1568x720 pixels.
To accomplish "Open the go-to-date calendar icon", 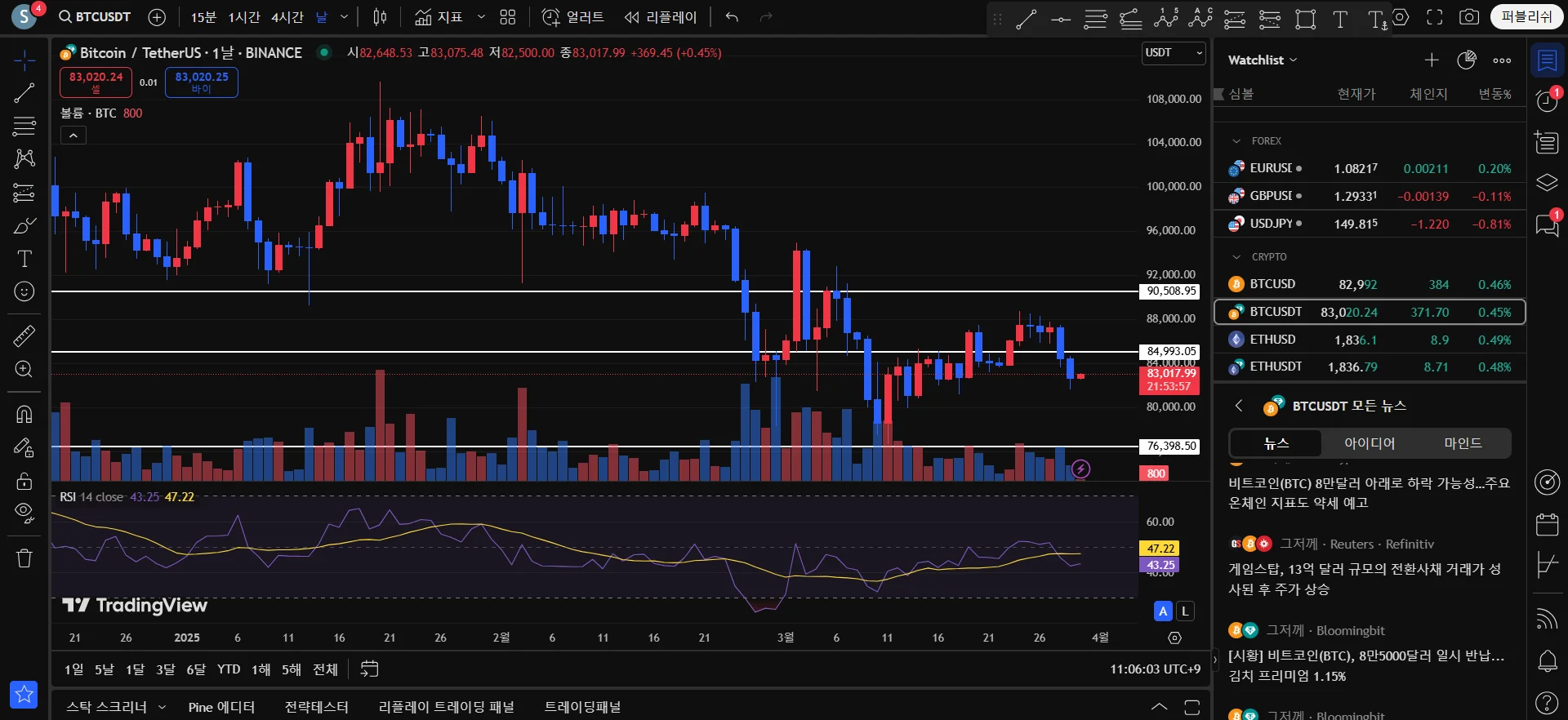I will [x=369, y=669].
